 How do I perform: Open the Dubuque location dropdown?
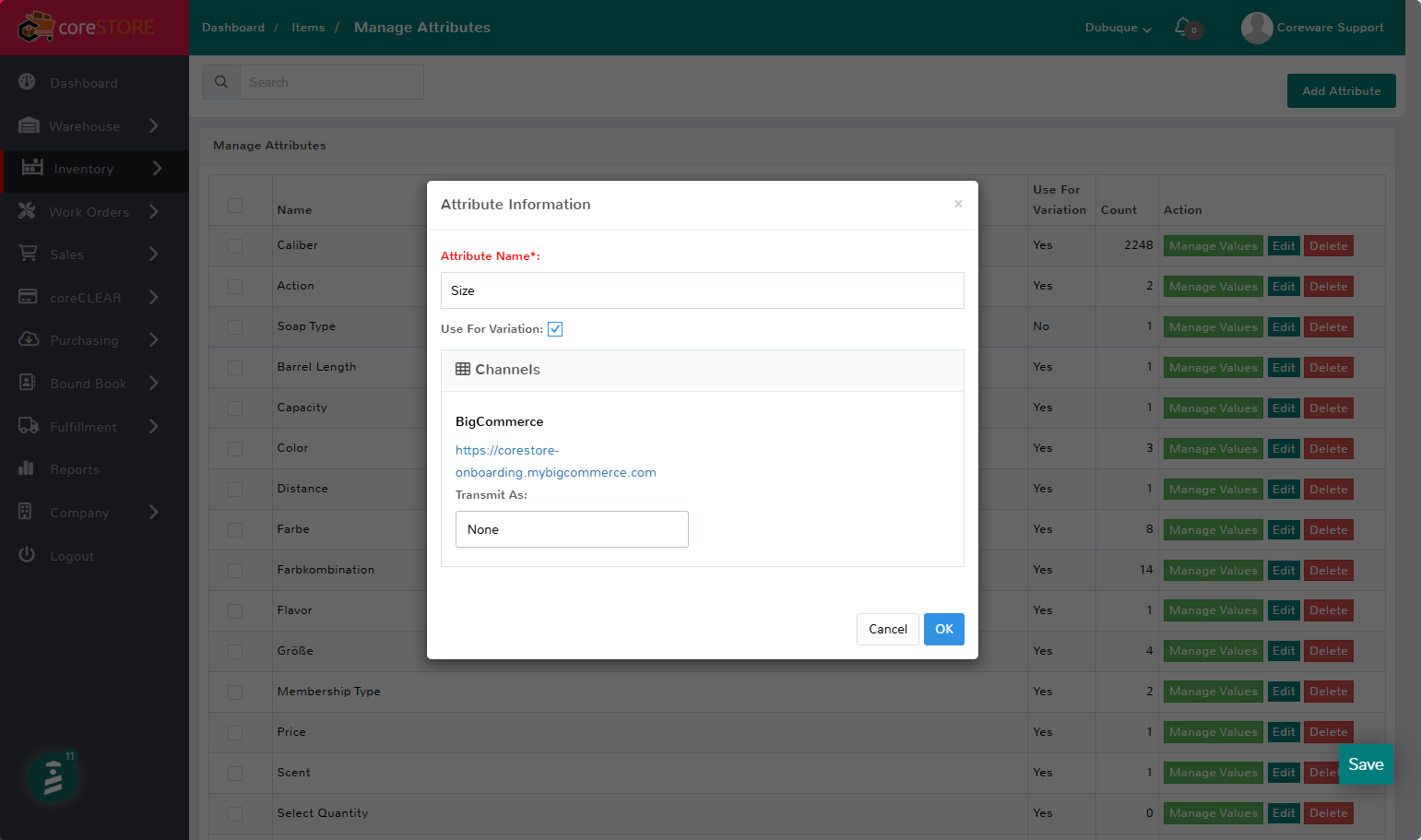(1118, 28)
